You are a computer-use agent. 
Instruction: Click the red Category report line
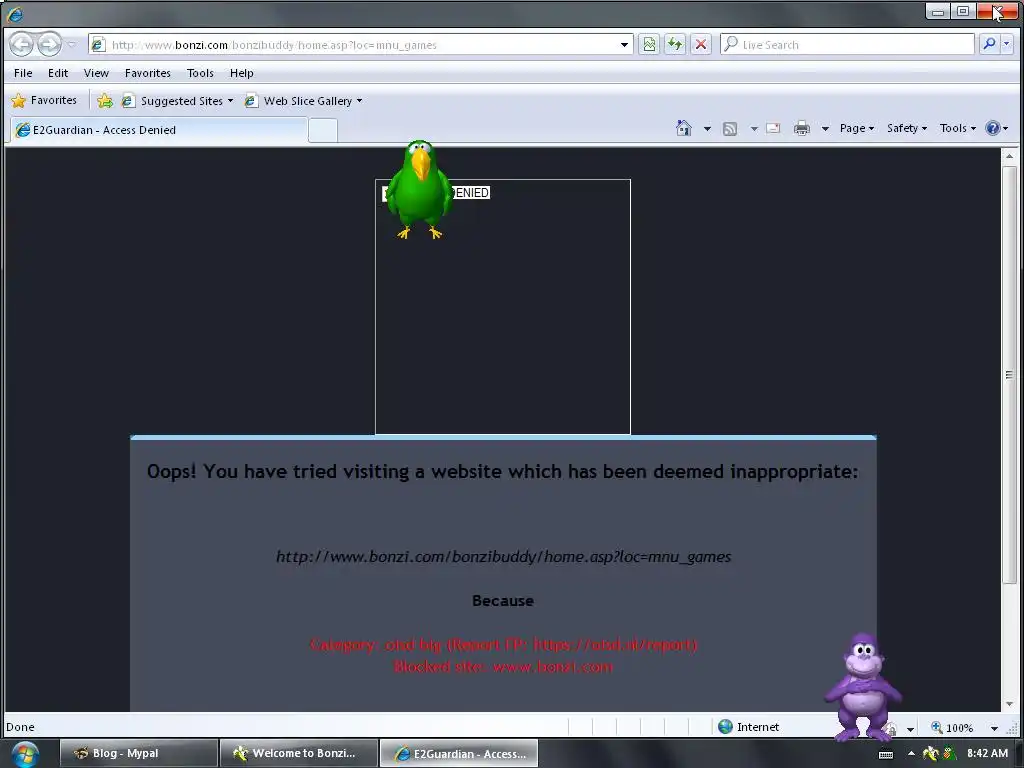pos(504,645)
